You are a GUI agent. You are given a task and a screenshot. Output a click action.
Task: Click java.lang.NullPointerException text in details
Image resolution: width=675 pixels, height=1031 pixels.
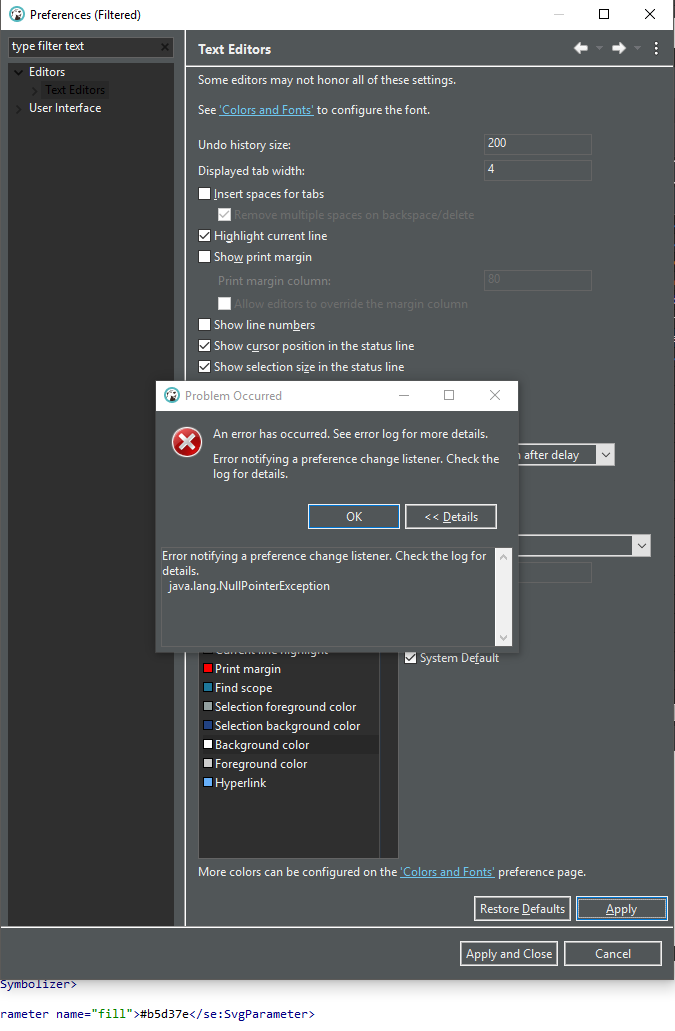coord(249,586)
